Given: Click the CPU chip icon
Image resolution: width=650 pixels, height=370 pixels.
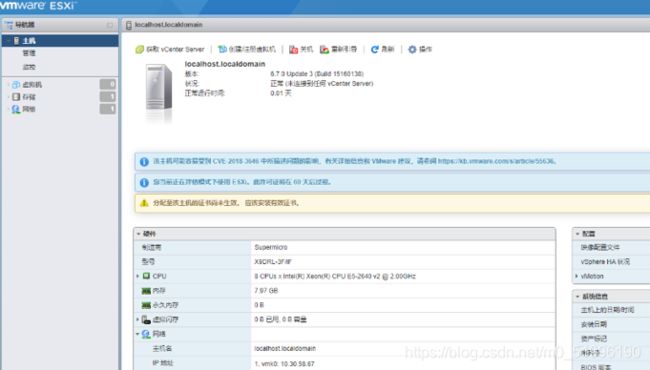Looking at the screenshot, I should pyautogui.click(x=146, y=276).
